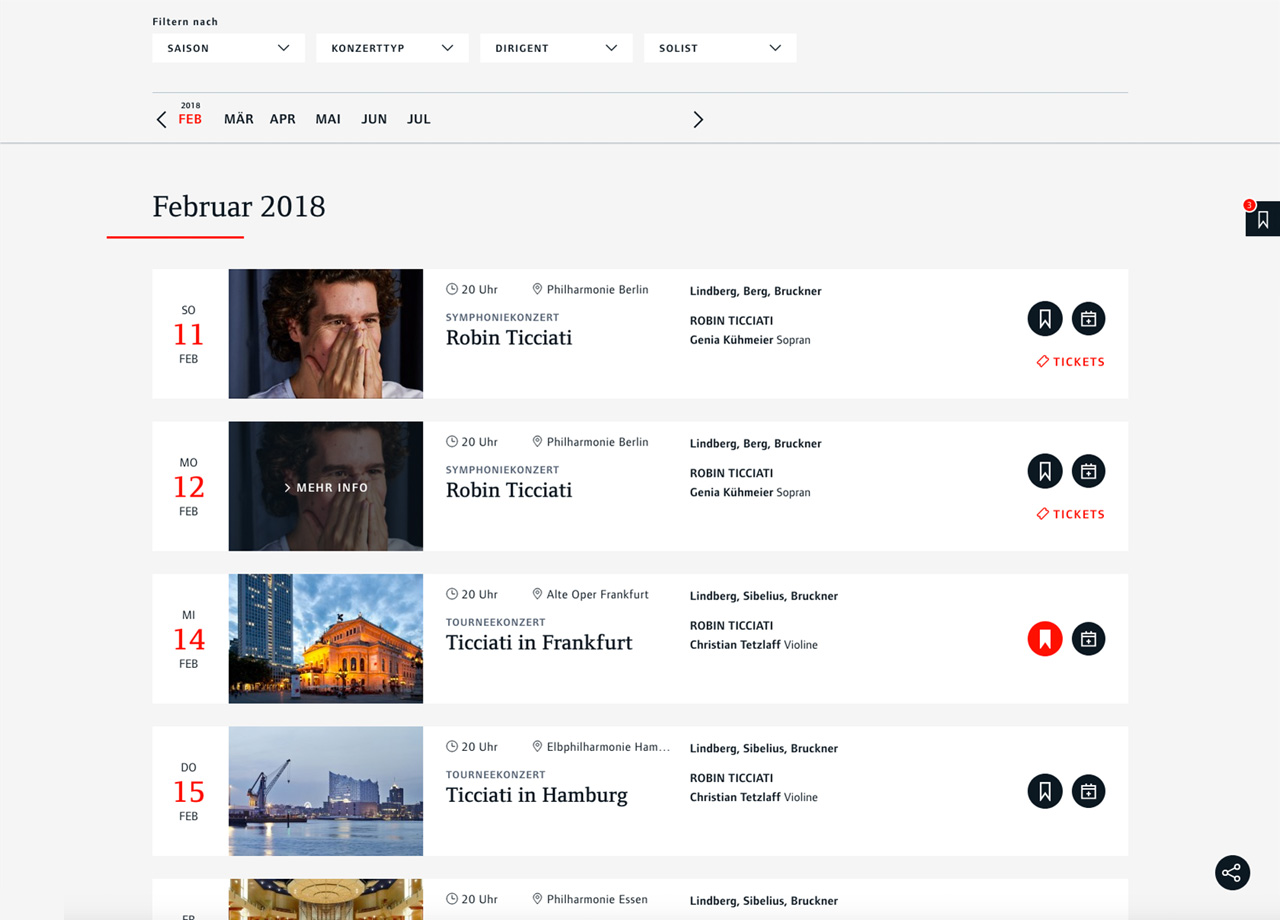Bookmark the 12 Feb Robin Ticciati concert
The width and height of the screenshot is (1280, 920).
pyautogui.click(x=1045, y=471)
